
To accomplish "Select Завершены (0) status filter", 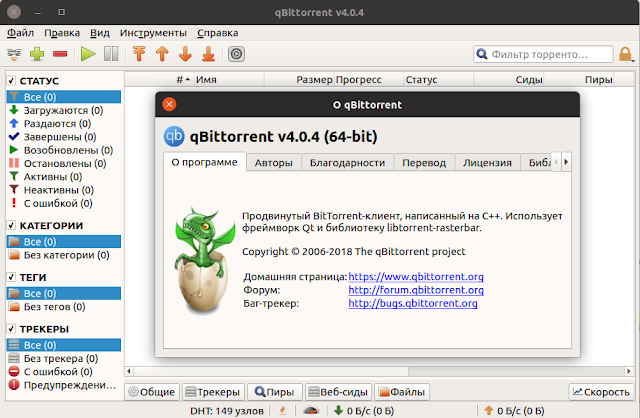I will click(x=64, y=137).
